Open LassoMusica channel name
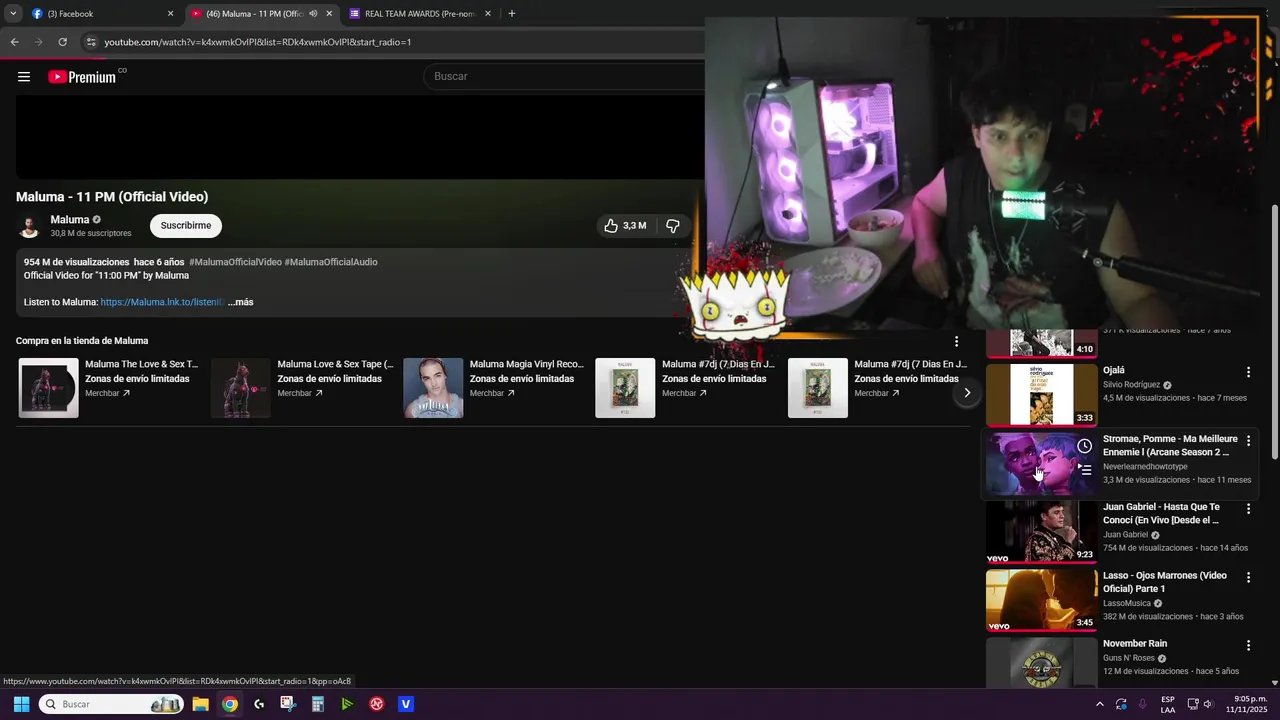Viewport: 1280px width, 720px height. coord(1127,604)
